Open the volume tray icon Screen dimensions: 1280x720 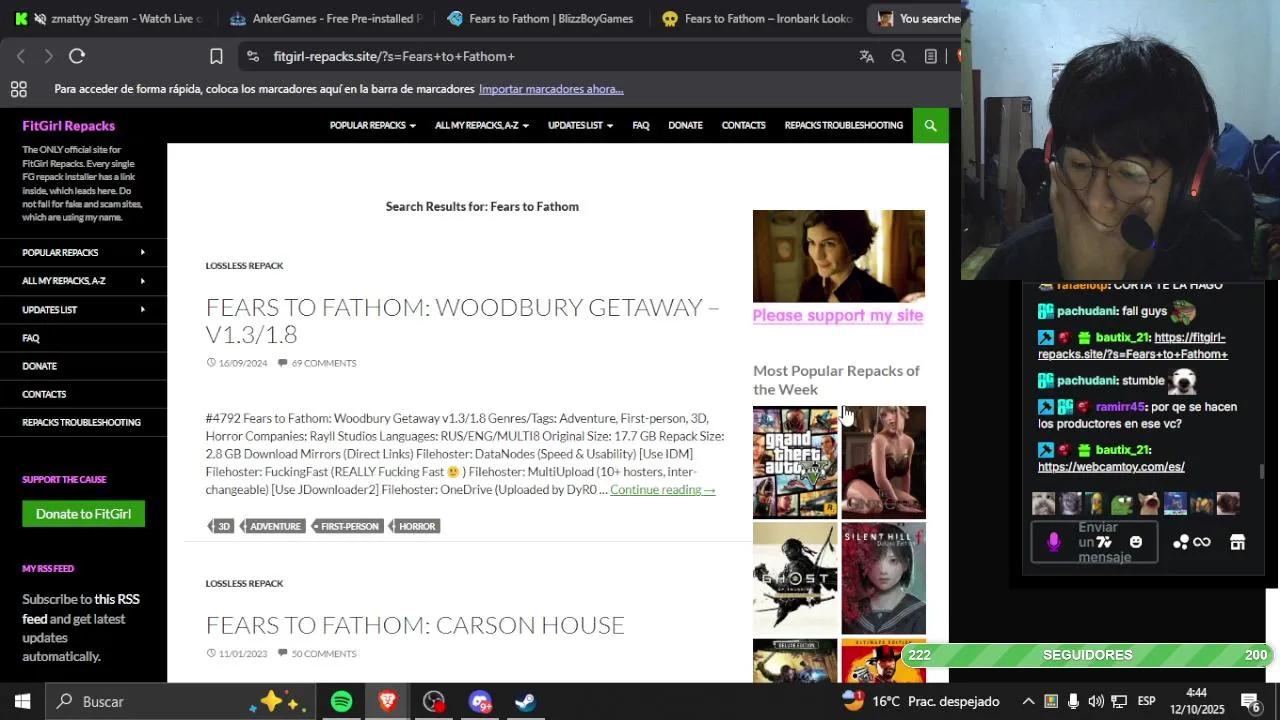1096,702
